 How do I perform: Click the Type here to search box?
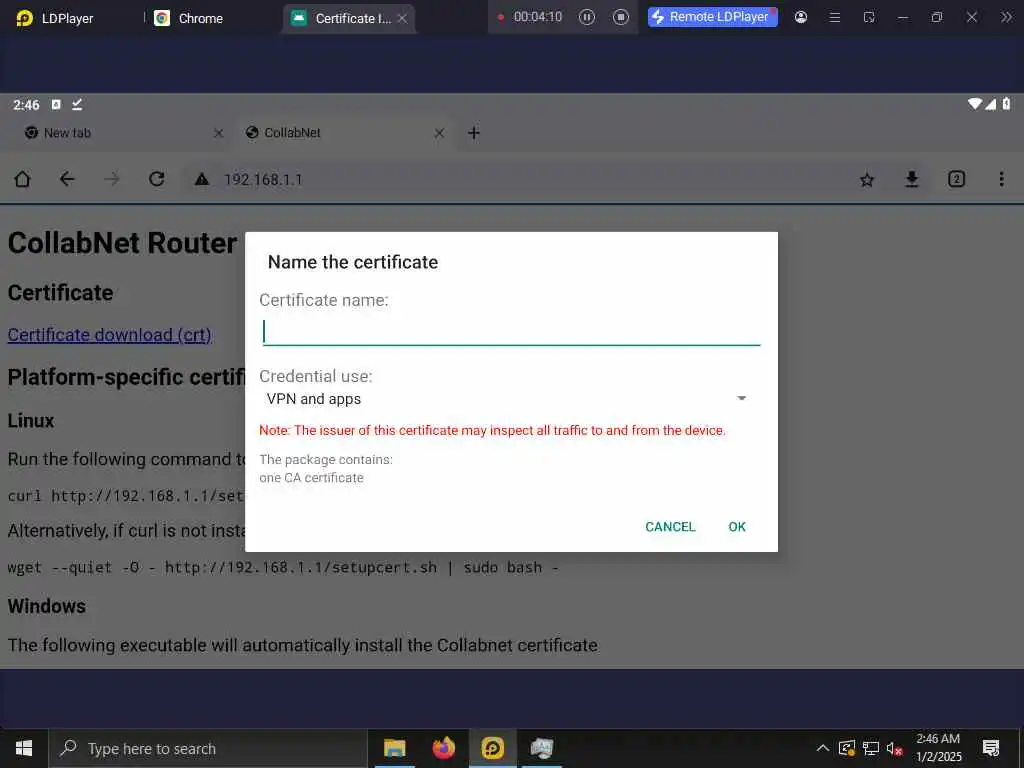208,748
